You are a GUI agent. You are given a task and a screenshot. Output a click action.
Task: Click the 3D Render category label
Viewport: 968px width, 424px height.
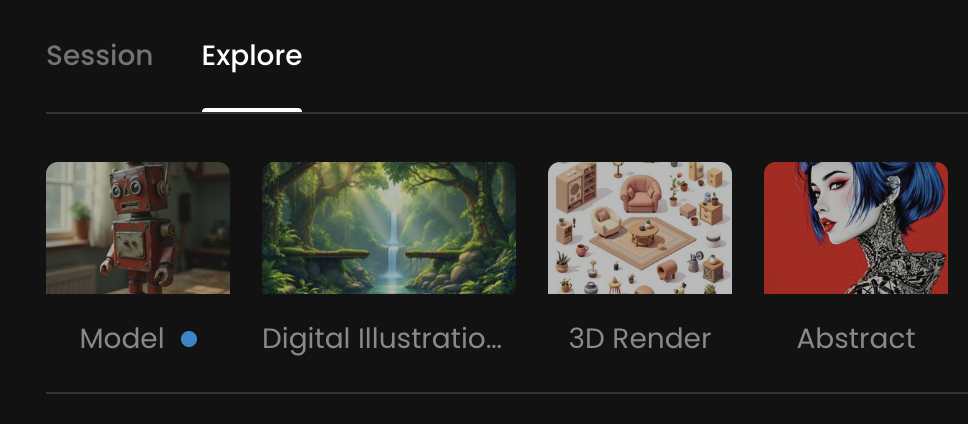pos(640,339)
